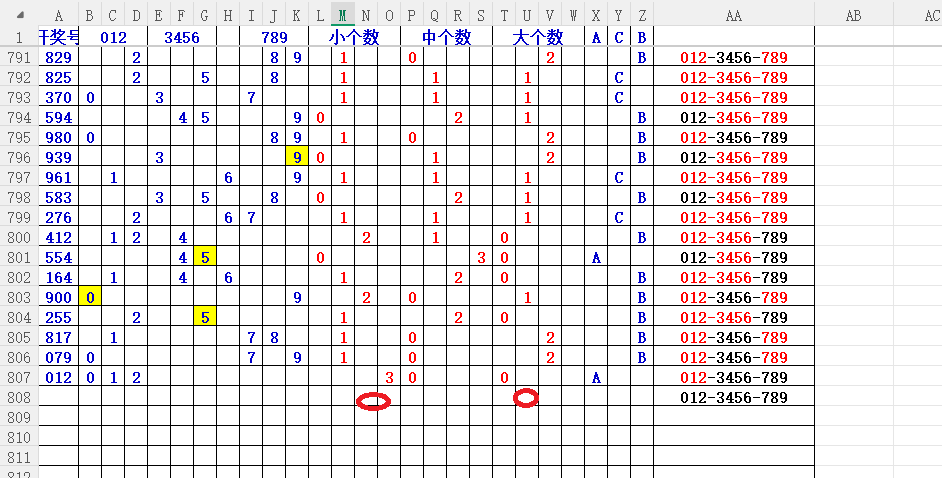
Task: Click the cell with draw number 012 in row 807
Action: 58,378
